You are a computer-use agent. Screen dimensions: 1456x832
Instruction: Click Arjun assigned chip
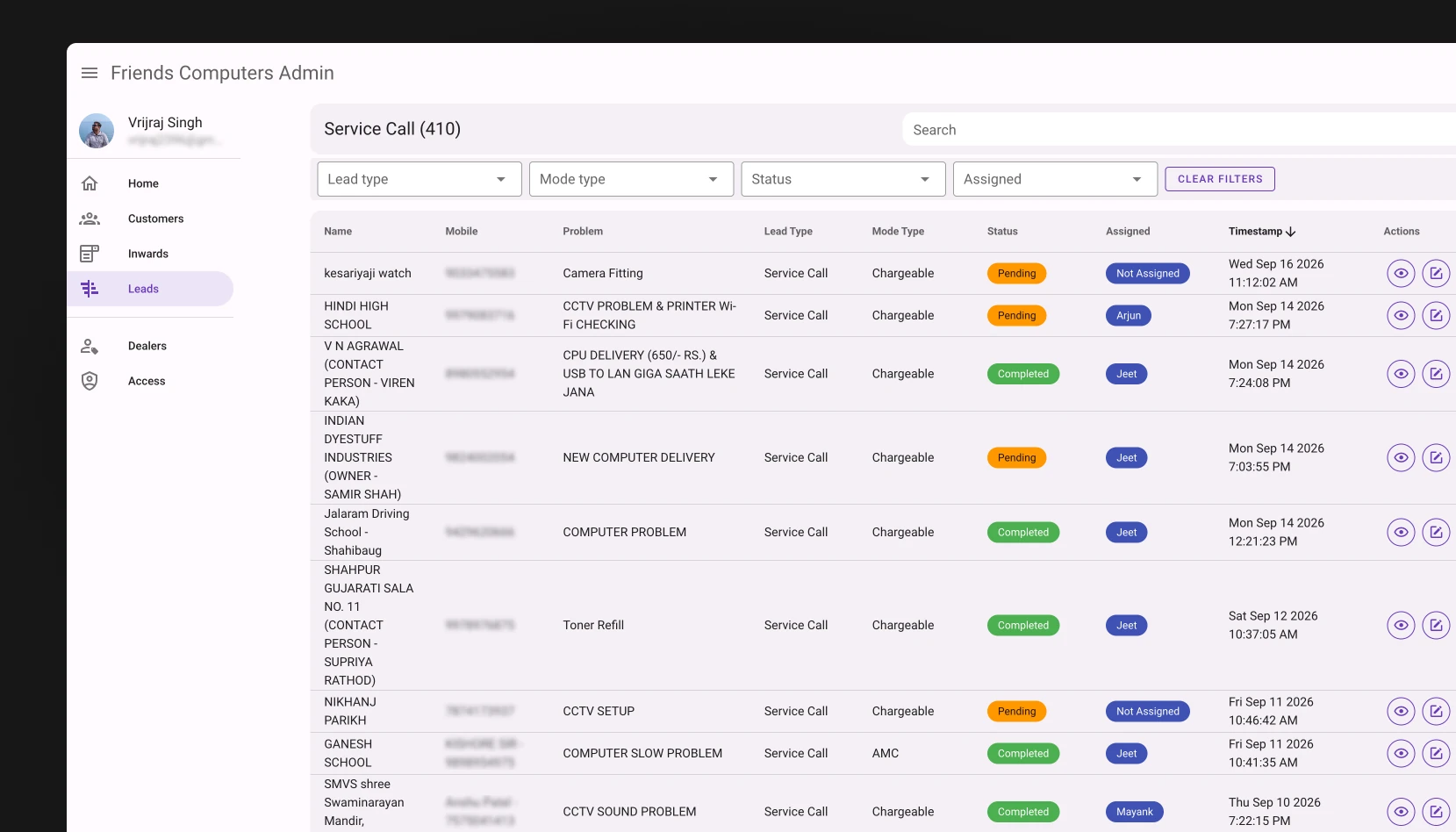point(1129,315)
